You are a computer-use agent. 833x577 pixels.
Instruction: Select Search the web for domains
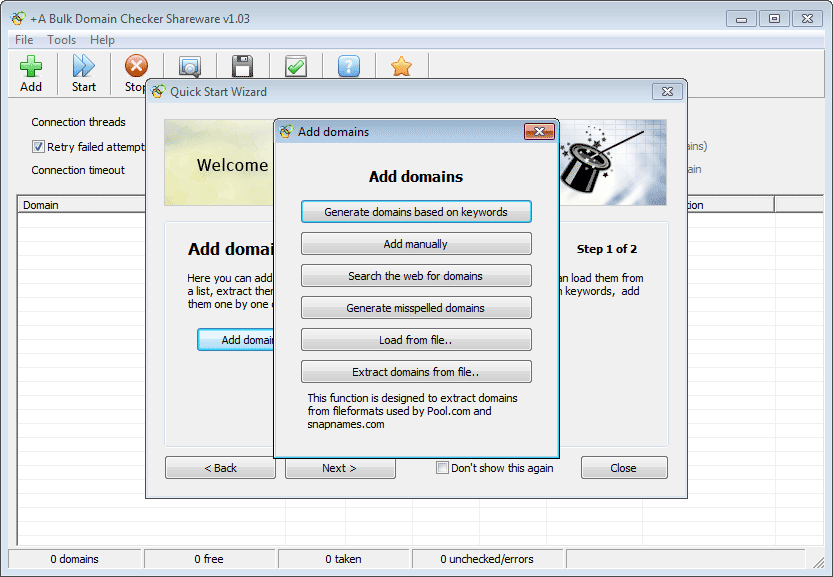416,275
